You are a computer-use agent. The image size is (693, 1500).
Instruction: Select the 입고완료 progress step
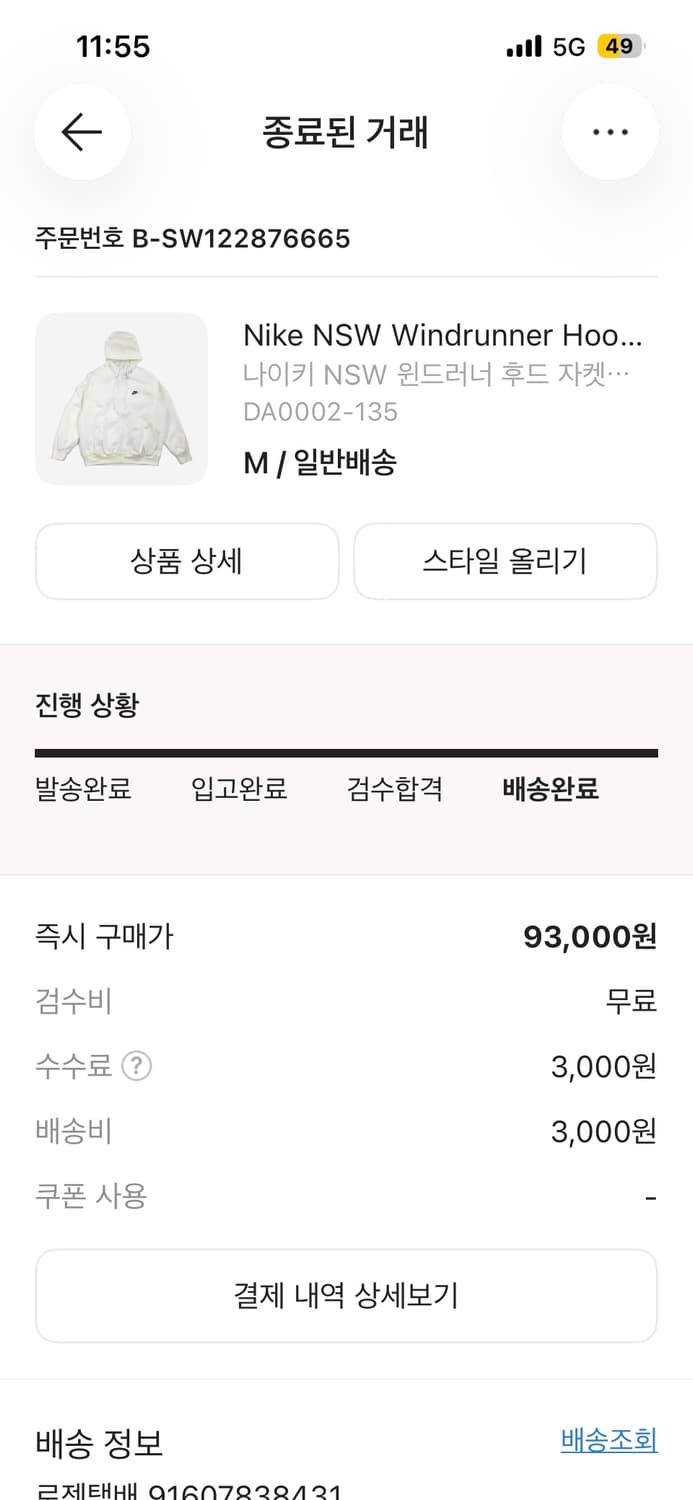click(x=239, y=789)
